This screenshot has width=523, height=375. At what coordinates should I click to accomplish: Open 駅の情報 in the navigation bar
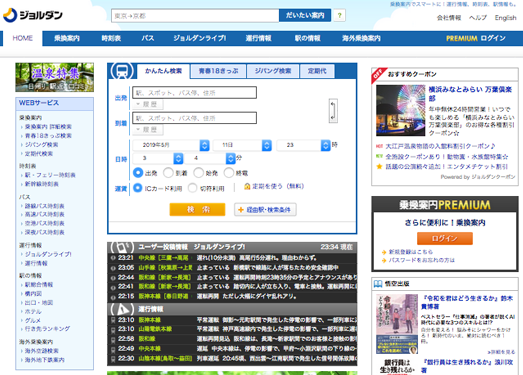pyautogui.click(x=308, y=38)
